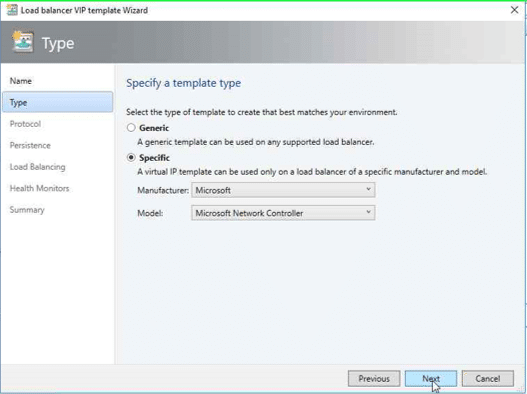The image size is (527, 394).
Task: Go to the Protocol wizard step
Action: point(25,124)
